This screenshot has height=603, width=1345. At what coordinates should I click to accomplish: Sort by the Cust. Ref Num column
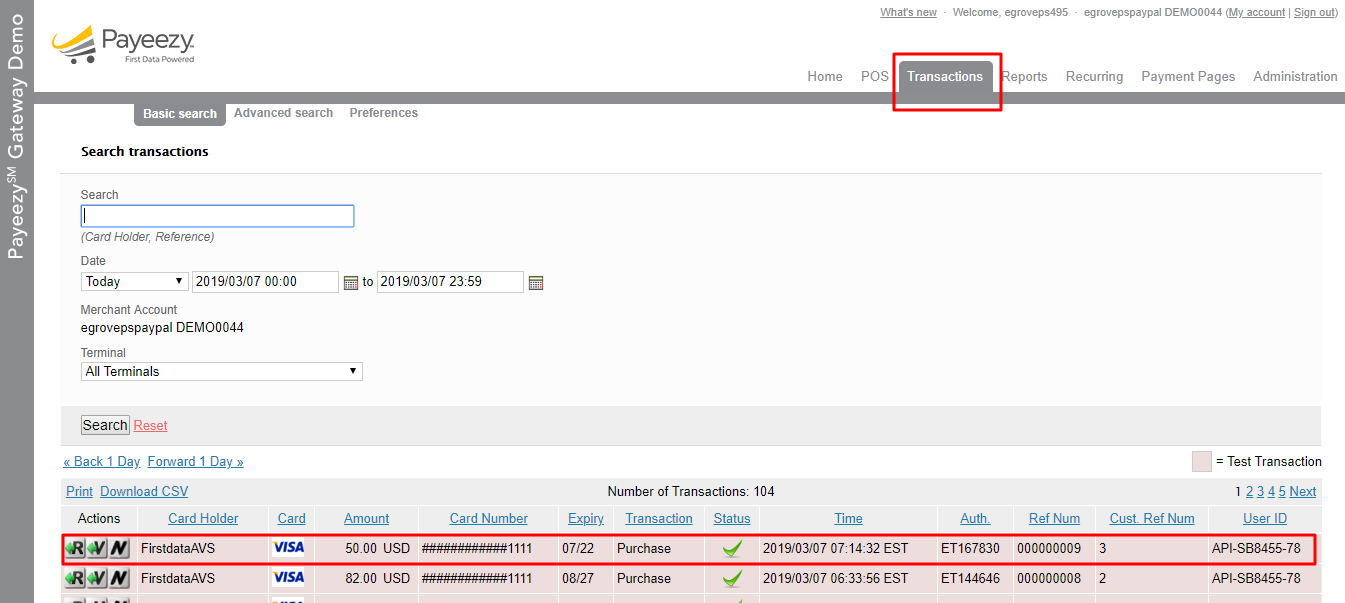point(1152,518)
